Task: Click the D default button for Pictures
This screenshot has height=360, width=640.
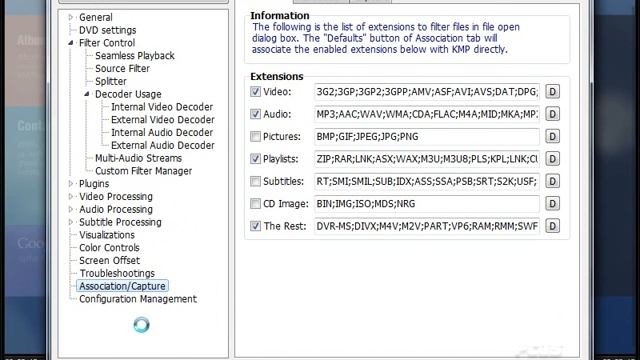Action: point(552,136)
